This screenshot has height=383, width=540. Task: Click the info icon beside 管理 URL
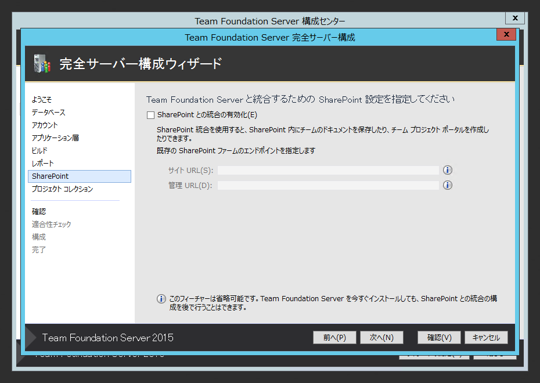447,185
